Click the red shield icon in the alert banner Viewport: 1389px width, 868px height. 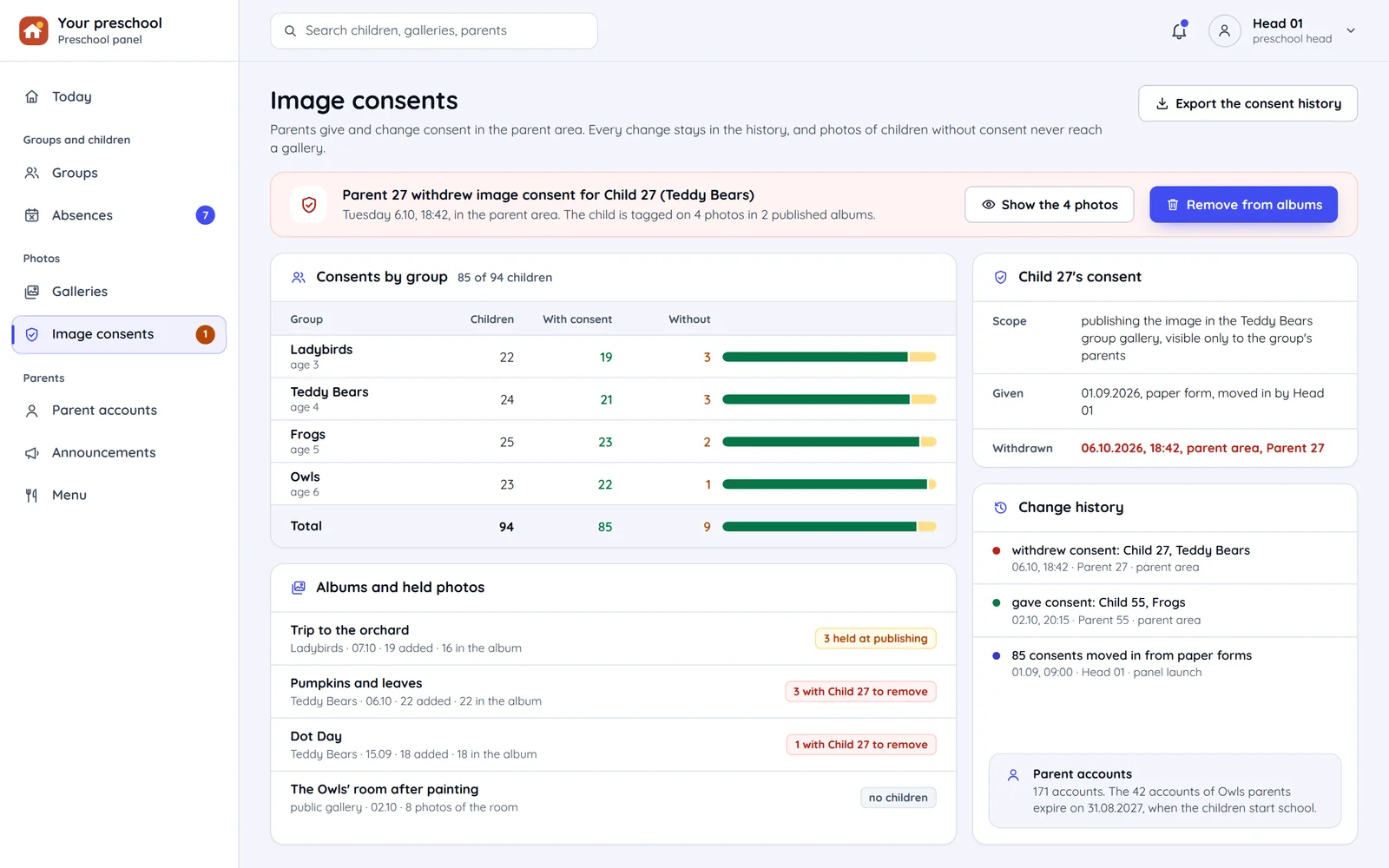(x=309, y=205)
